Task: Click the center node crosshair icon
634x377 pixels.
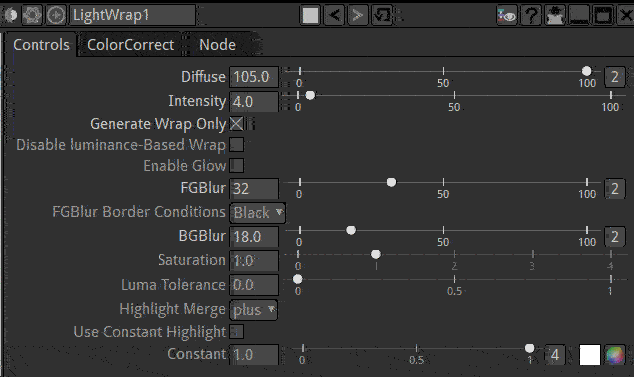Action: 56,15
